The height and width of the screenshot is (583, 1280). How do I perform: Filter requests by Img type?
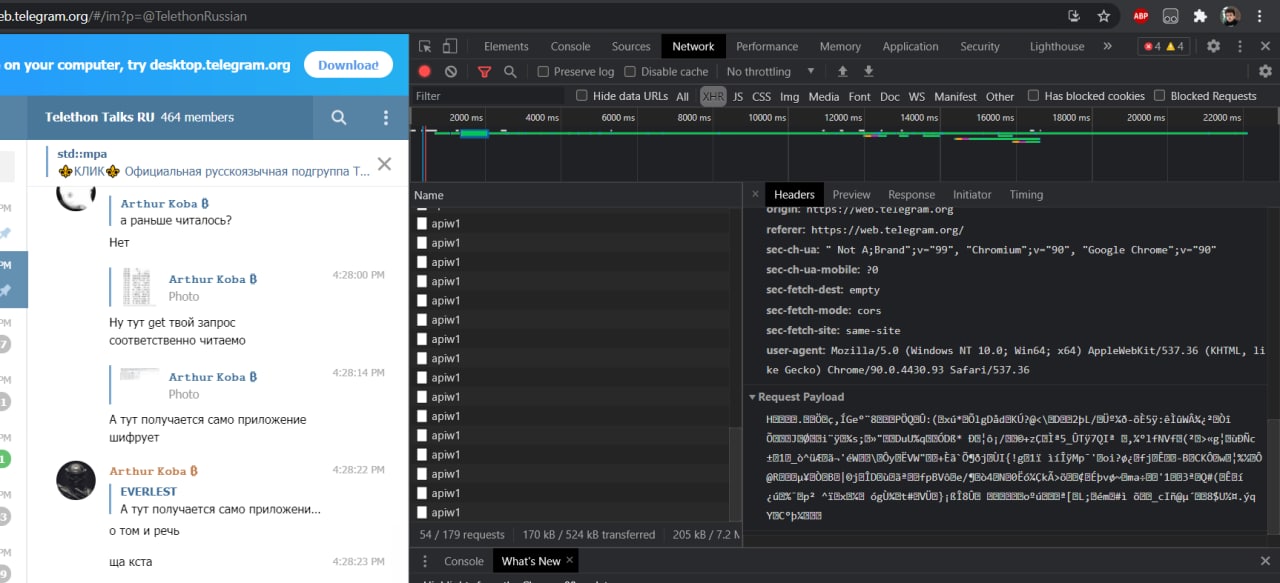(x=789, y=96)
